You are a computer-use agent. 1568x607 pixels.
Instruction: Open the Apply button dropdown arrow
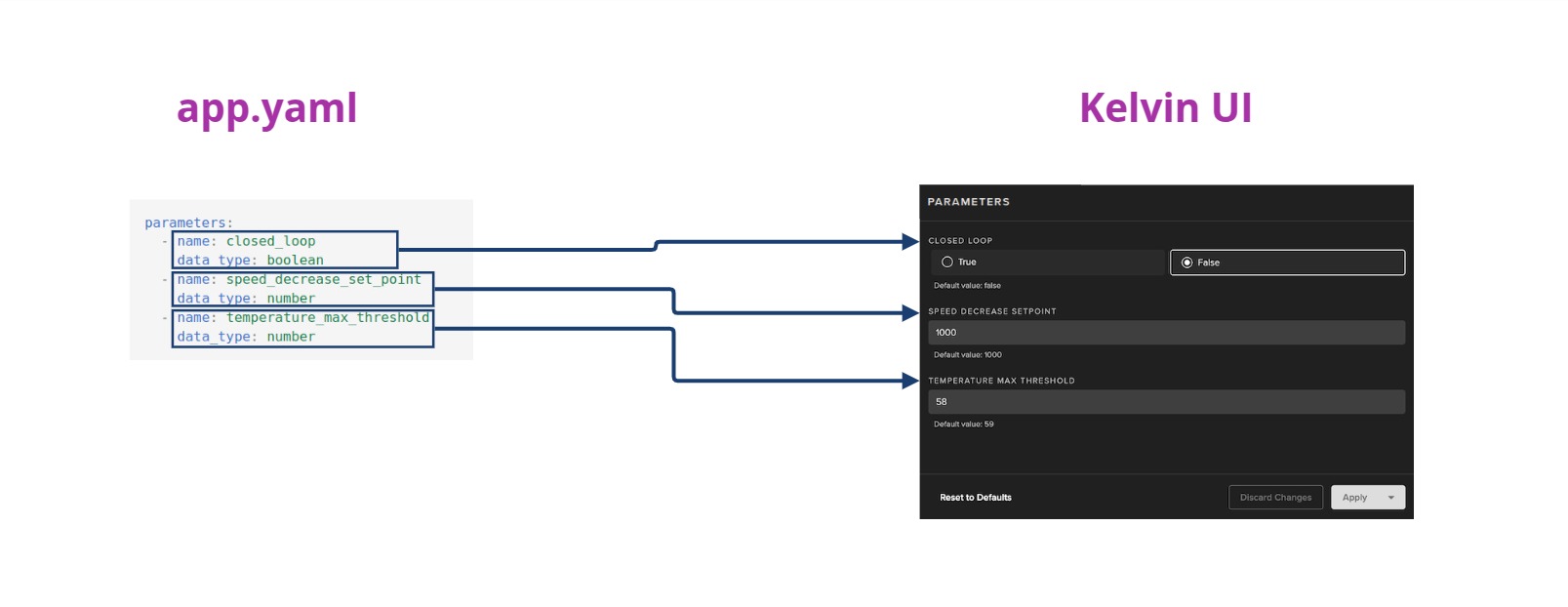(x=1391, y=498)
